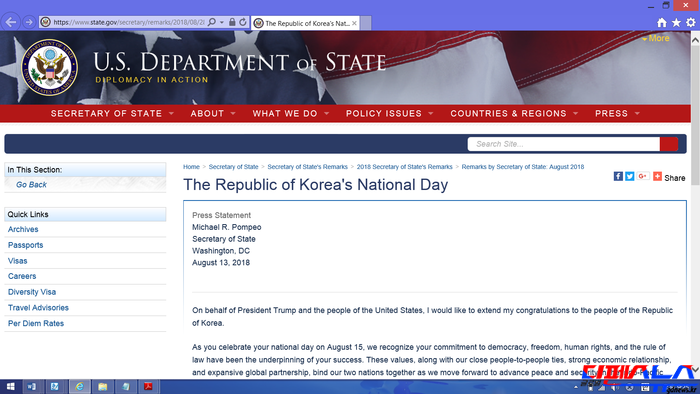The image size is (700, 394).
Task: Open browser Tools gear icon
Action: pos(691,22)
